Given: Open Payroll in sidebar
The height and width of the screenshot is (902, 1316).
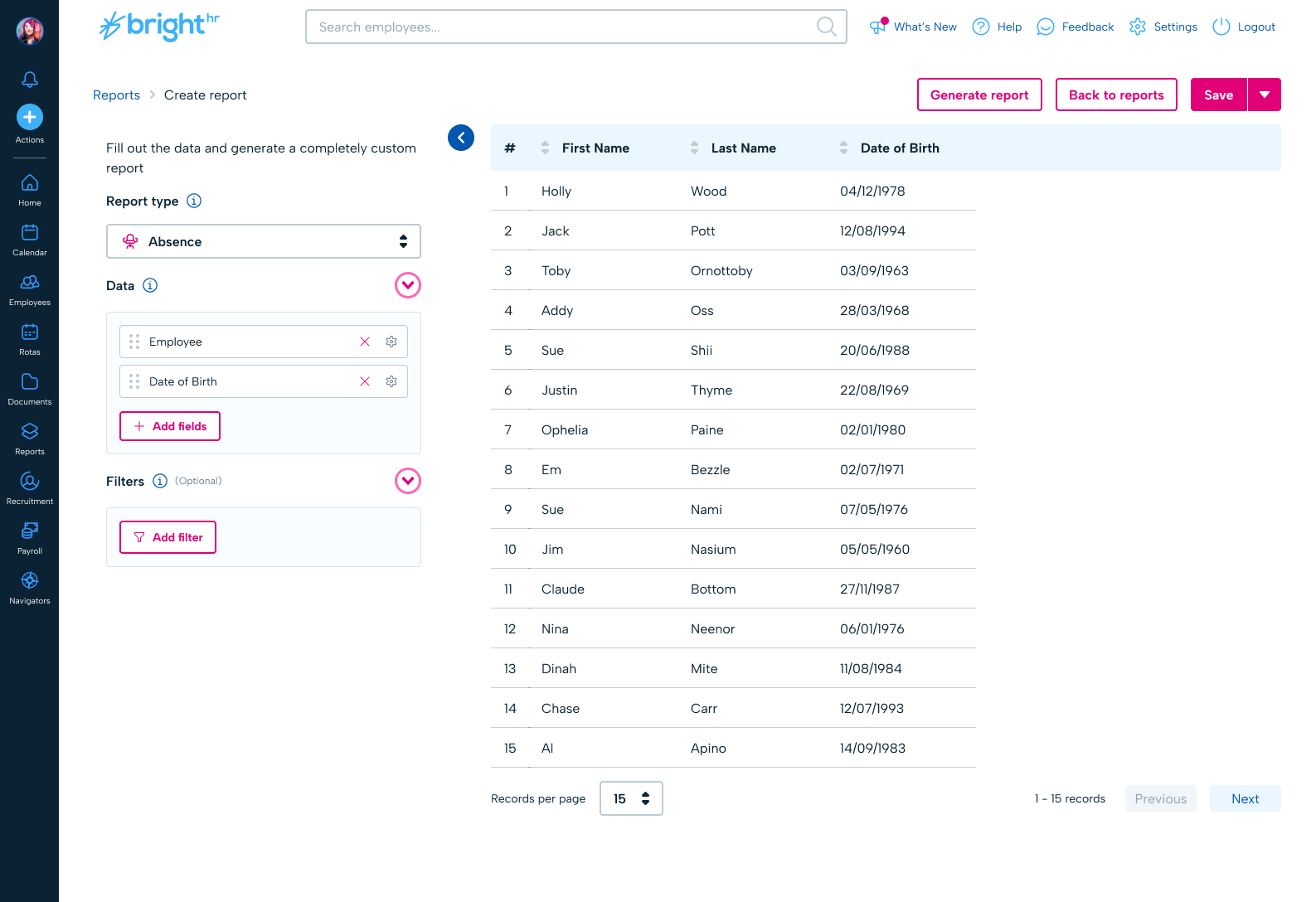Looking at the screenshot, I should [30, 538].
